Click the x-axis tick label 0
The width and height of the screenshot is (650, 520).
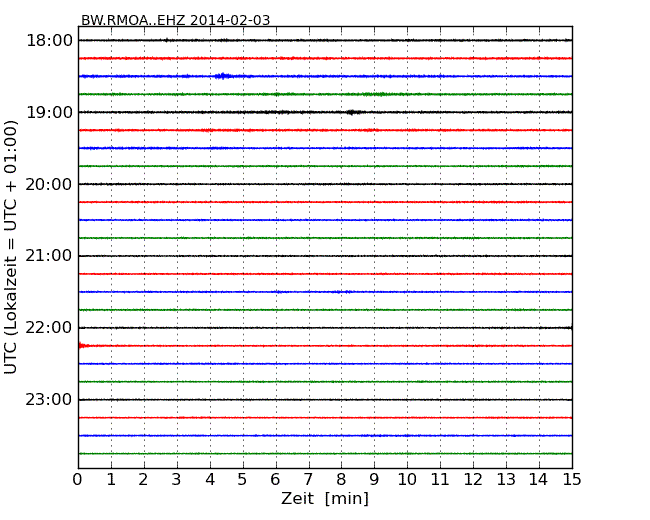click(x=78, y=480)
